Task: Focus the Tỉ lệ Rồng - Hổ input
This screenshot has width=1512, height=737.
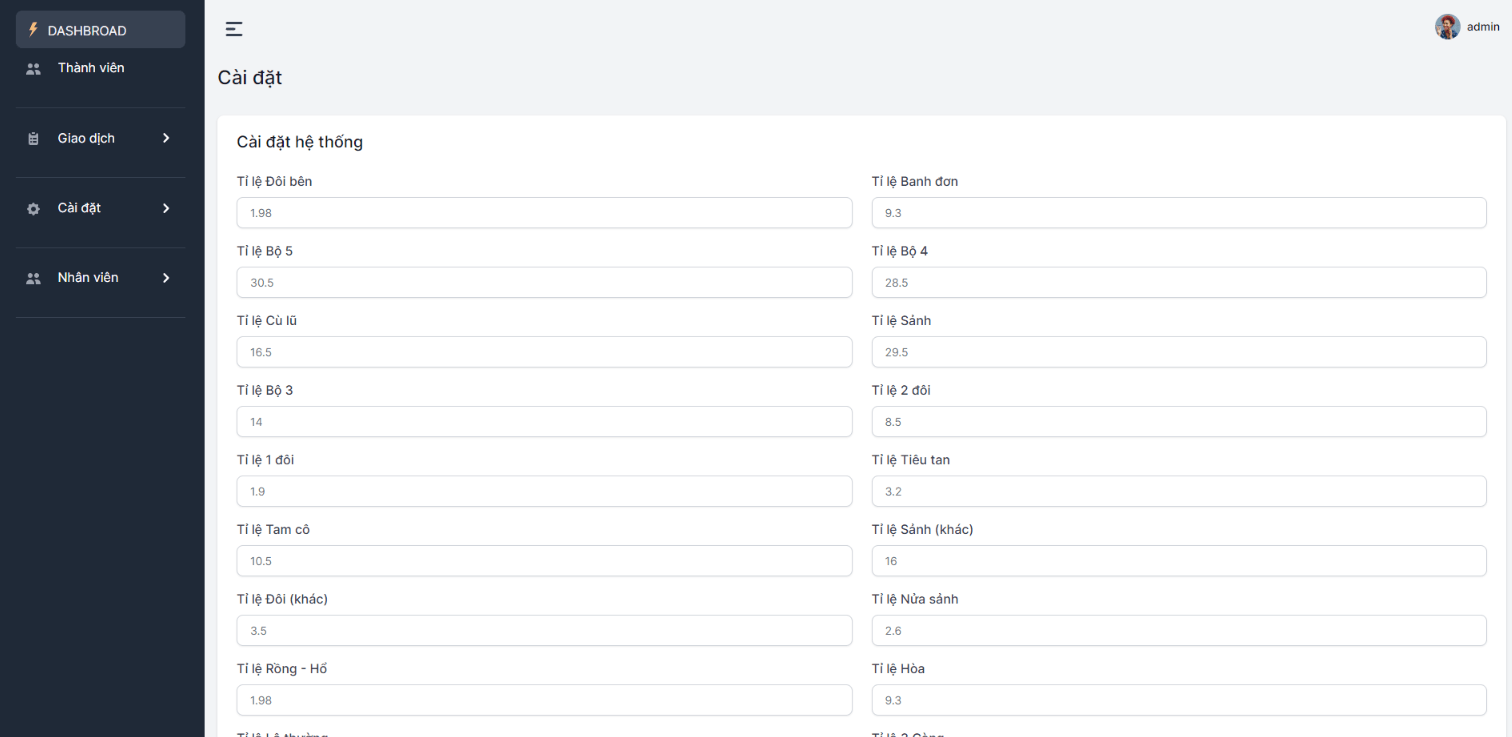Action: 545,701
